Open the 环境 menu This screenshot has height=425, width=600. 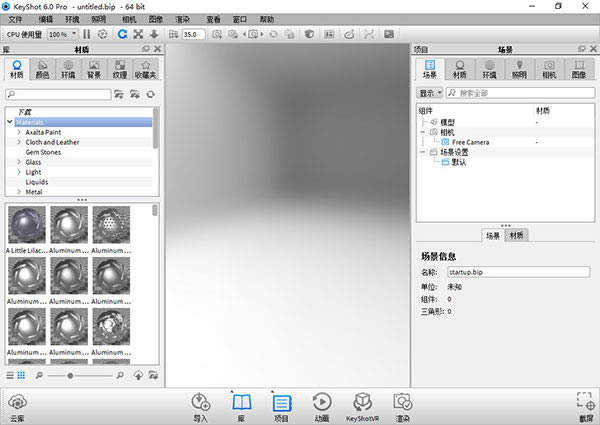click(x=72, y=19)
